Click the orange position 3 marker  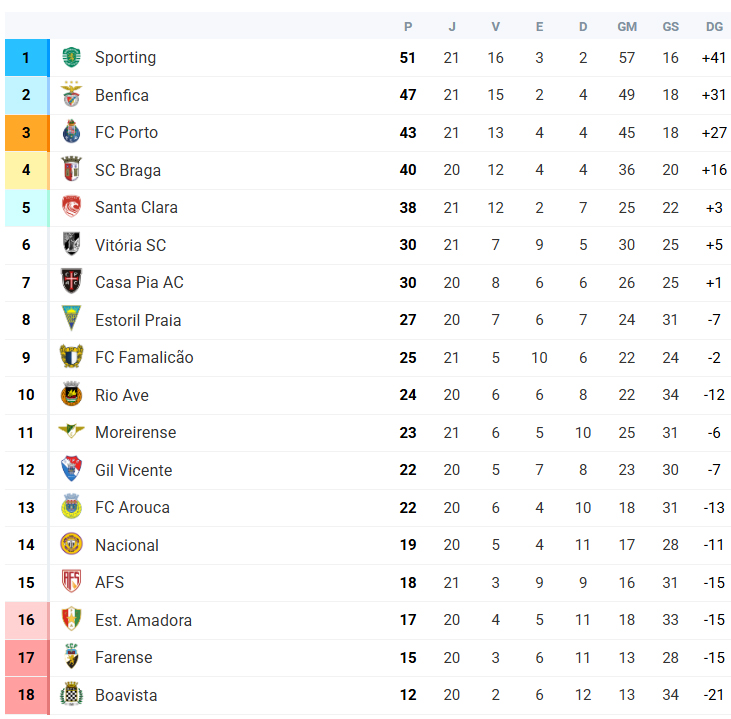point(27,133)
